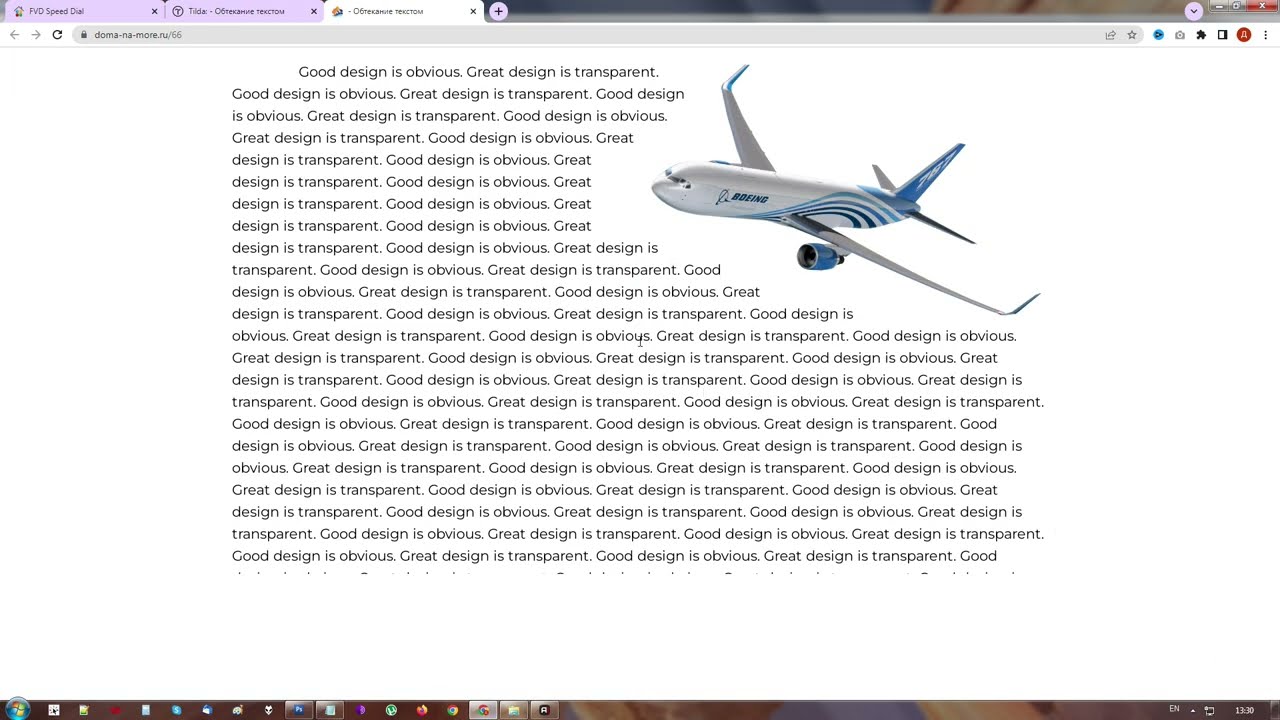Open the black A app in taskbar

coord(544,710)
